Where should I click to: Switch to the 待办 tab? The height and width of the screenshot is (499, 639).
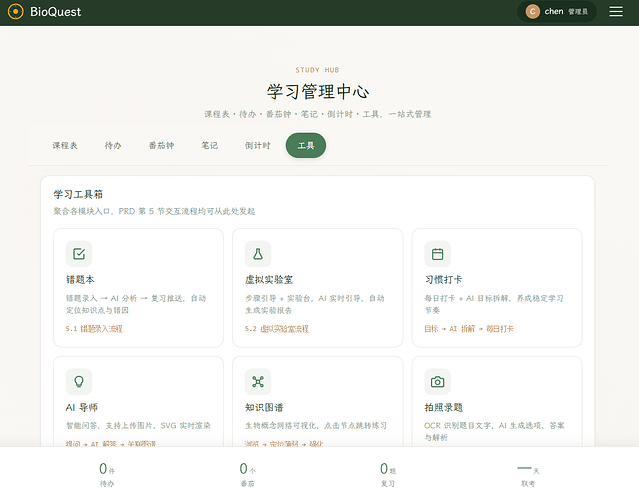pyautogui.click(x=113, y=146)
